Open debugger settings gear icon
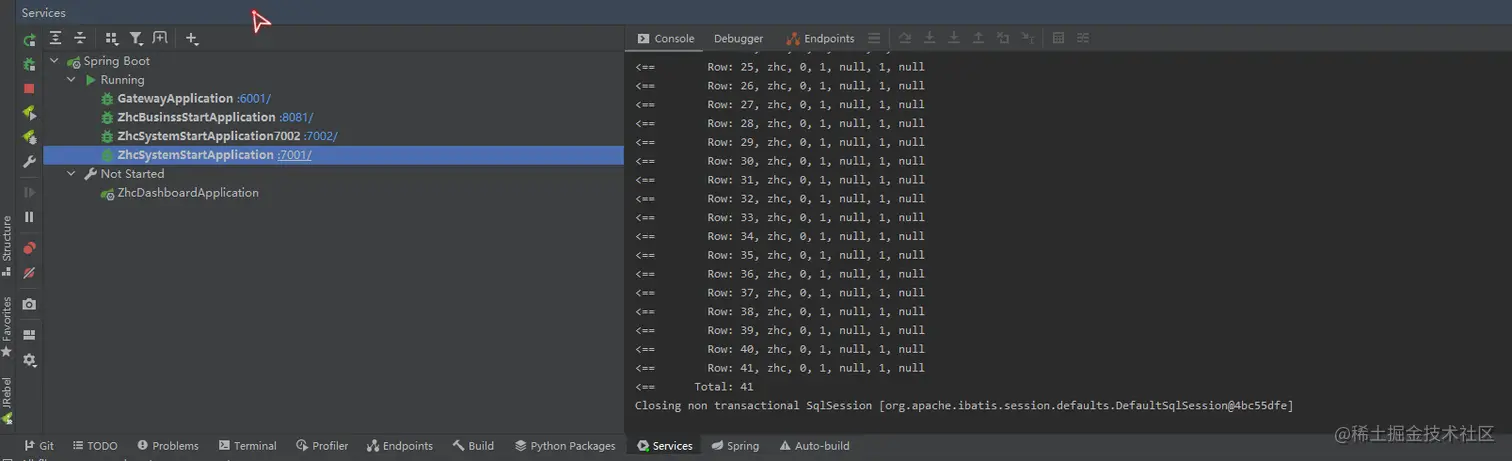The height and width of the screenshot is (461, 1512). click(29, 359)
